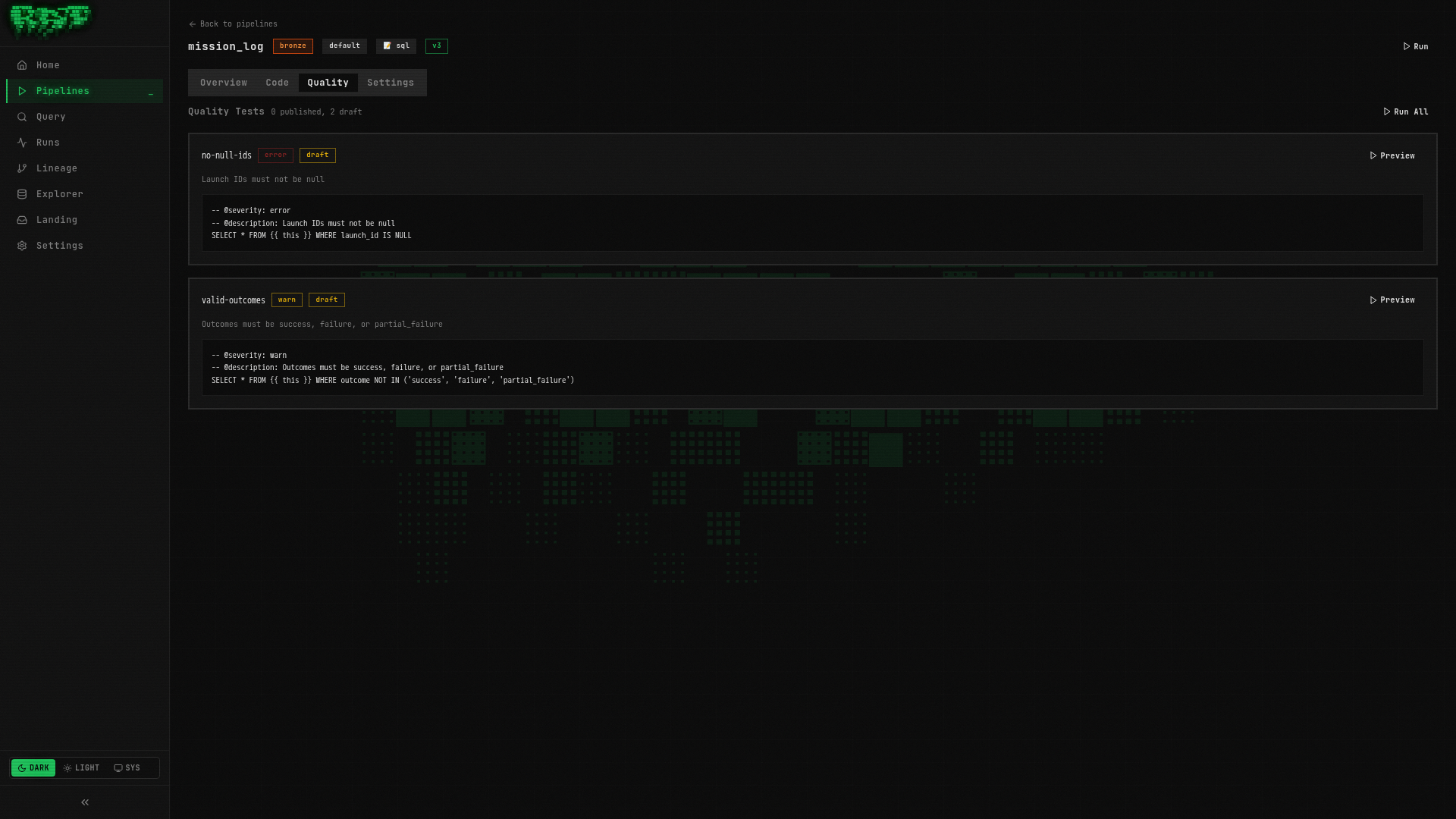Image resolution: width=1456 pixels, height=819 pixels.
Task: Click the Home house icon in sidebar
Action: tap(23, 65)
